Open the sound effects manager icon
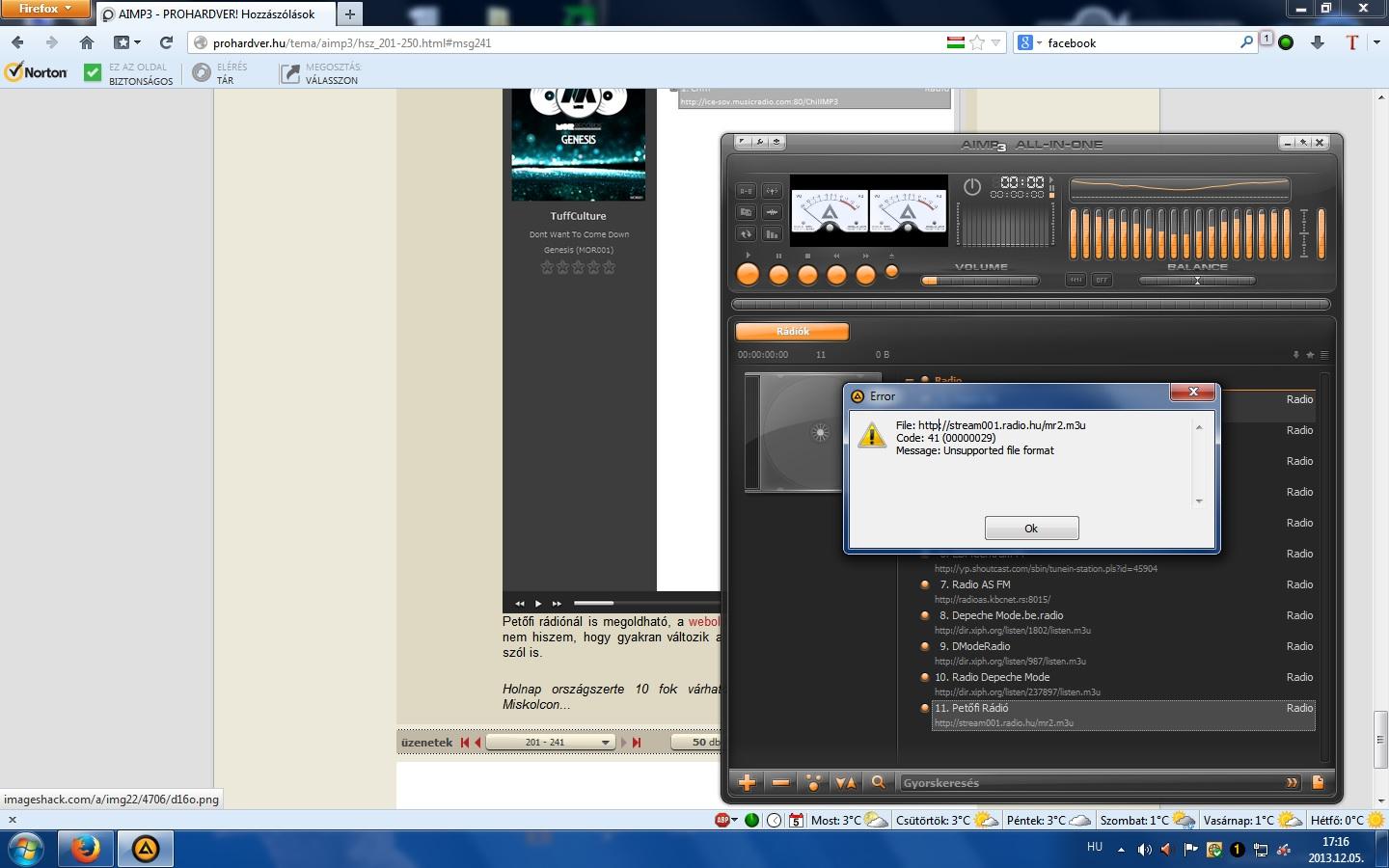The height and width of the screenshot is (868, 1389). click(772, 191)
